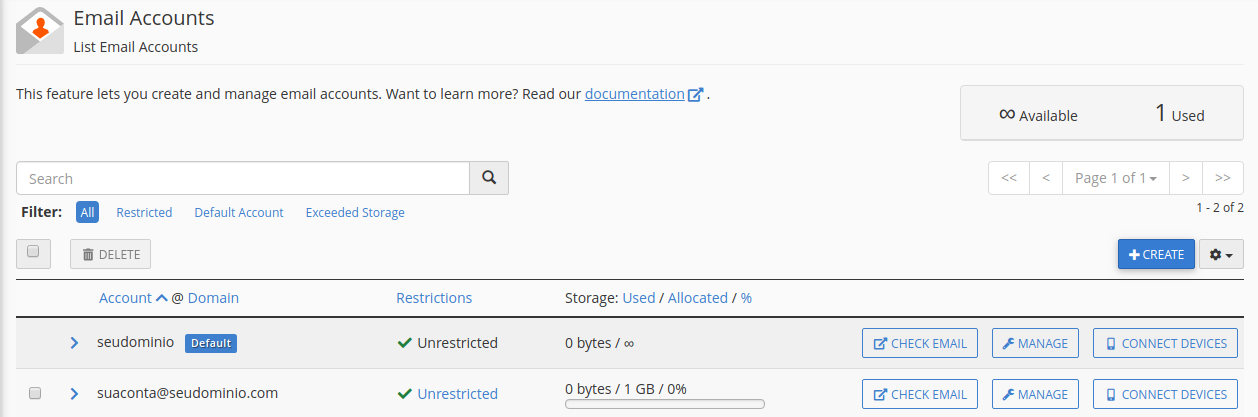Click the external link icon beside documentation

coord(696,95)
